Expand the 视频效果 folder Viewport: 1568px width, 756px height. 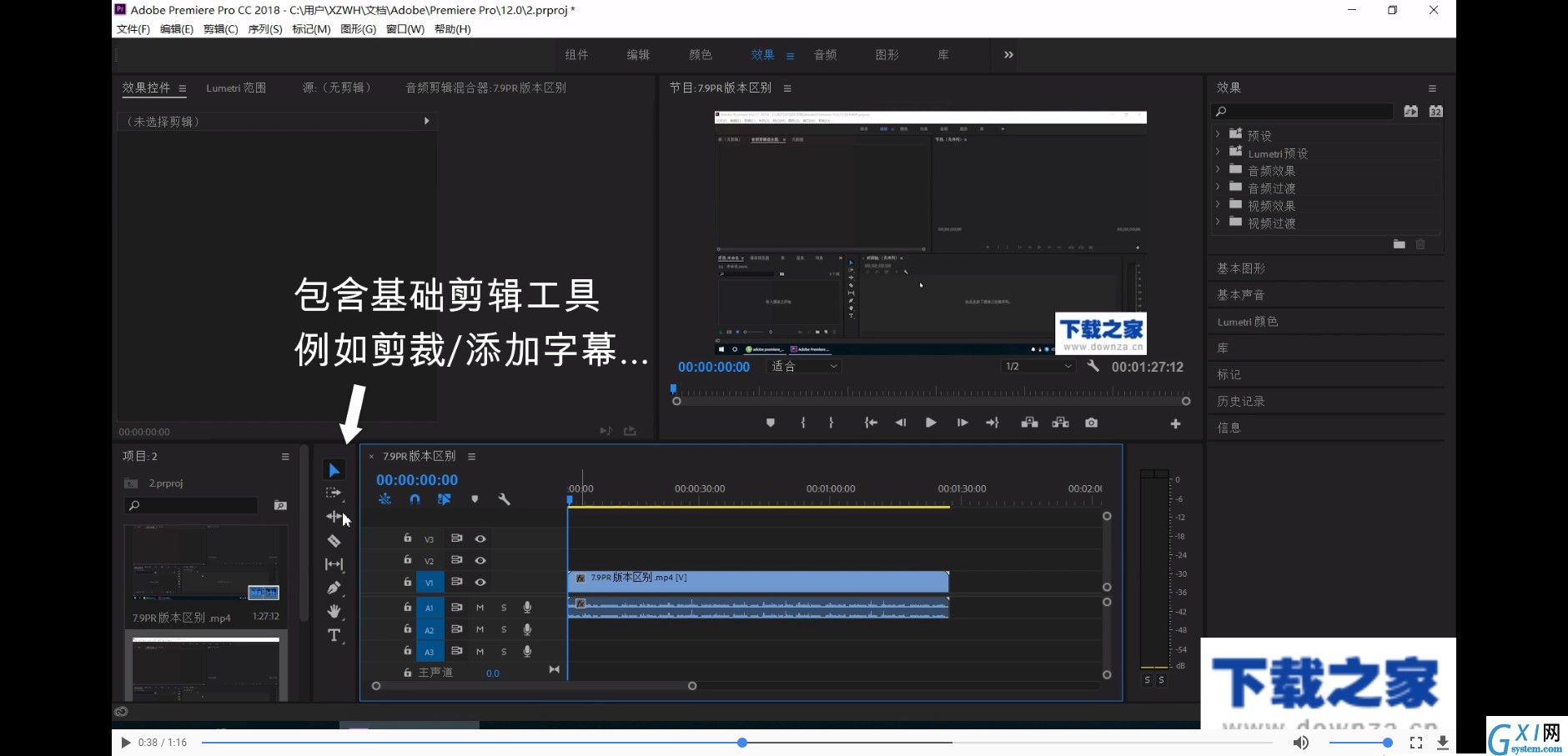click(1218, 203)
